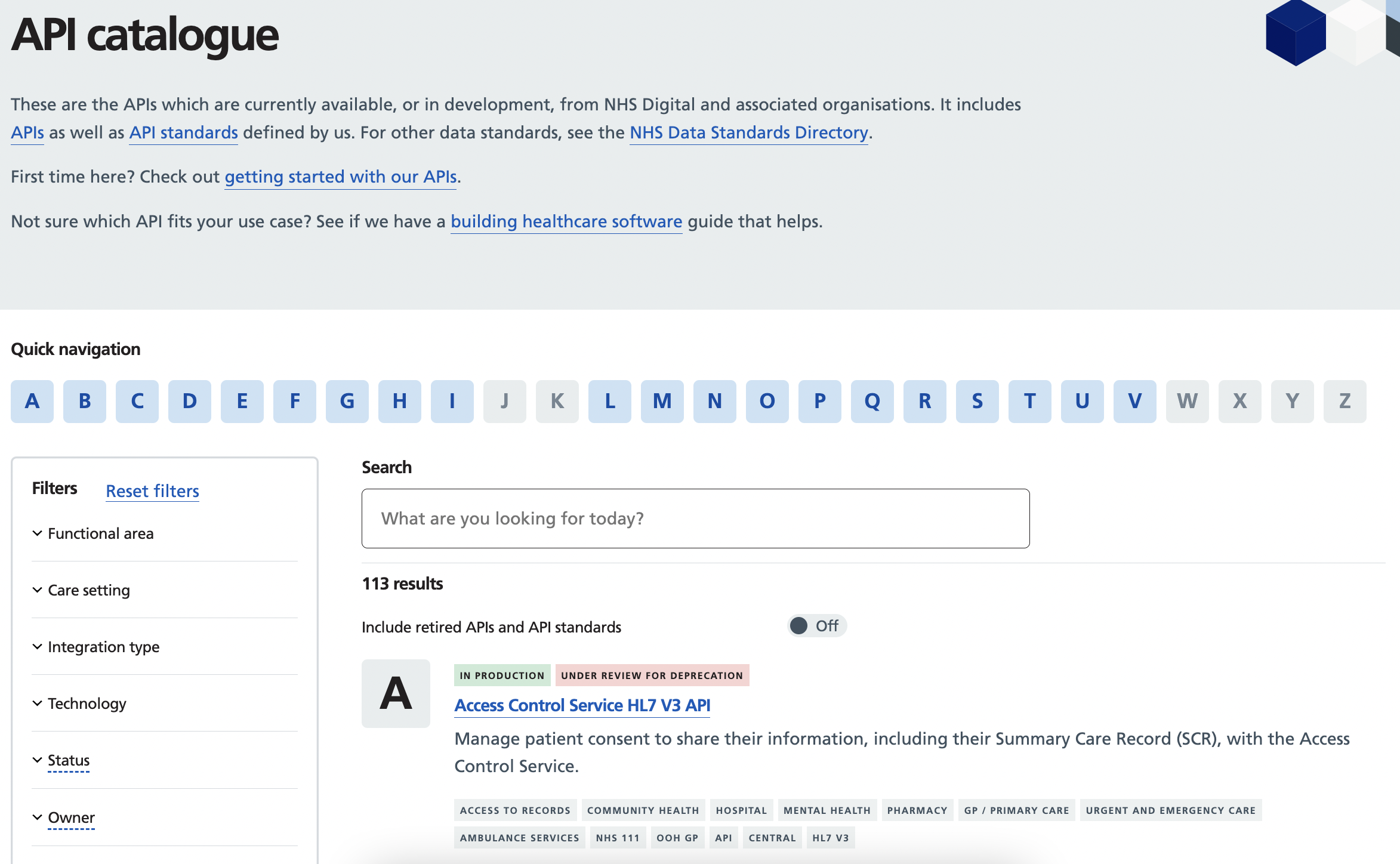1400x864 pixels.
Task: Jump to letter M in quick navigation
Action: pyautogui.click(x=662, y=401)
